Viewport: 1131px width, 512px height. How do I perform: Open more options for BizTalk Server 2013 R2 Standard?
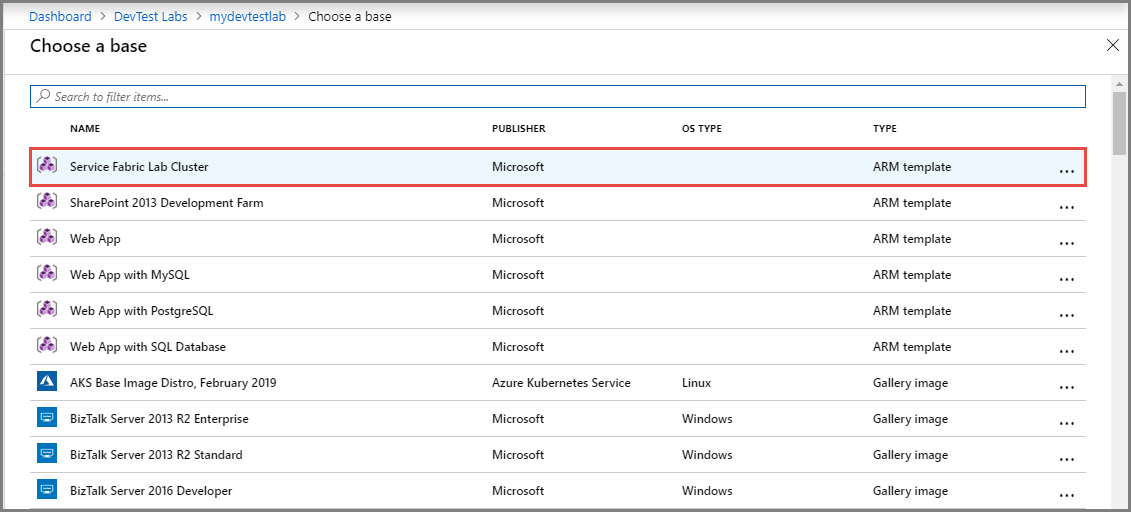pyautogui.click(x=1066, y=460)
